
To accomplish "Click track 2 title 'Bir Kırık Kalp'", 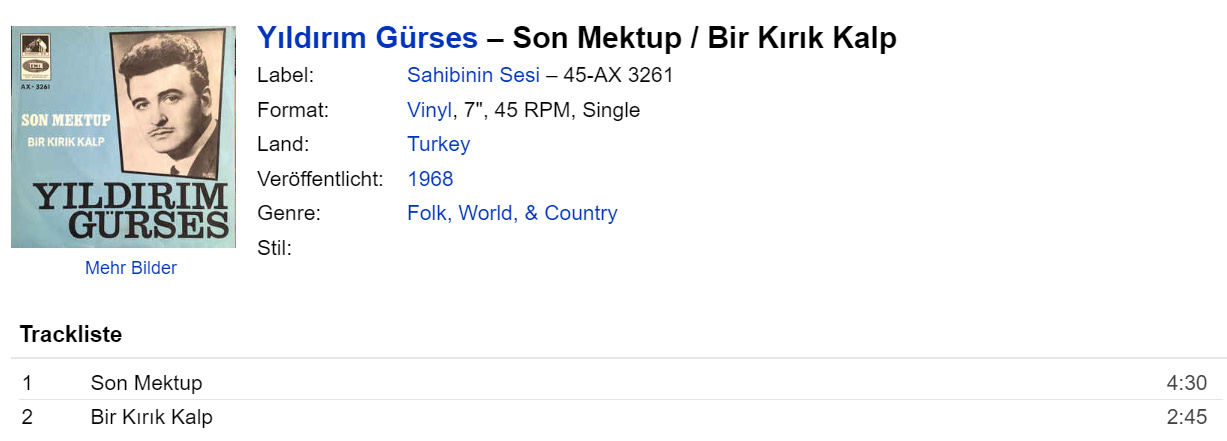I will [x=151, y=417].
